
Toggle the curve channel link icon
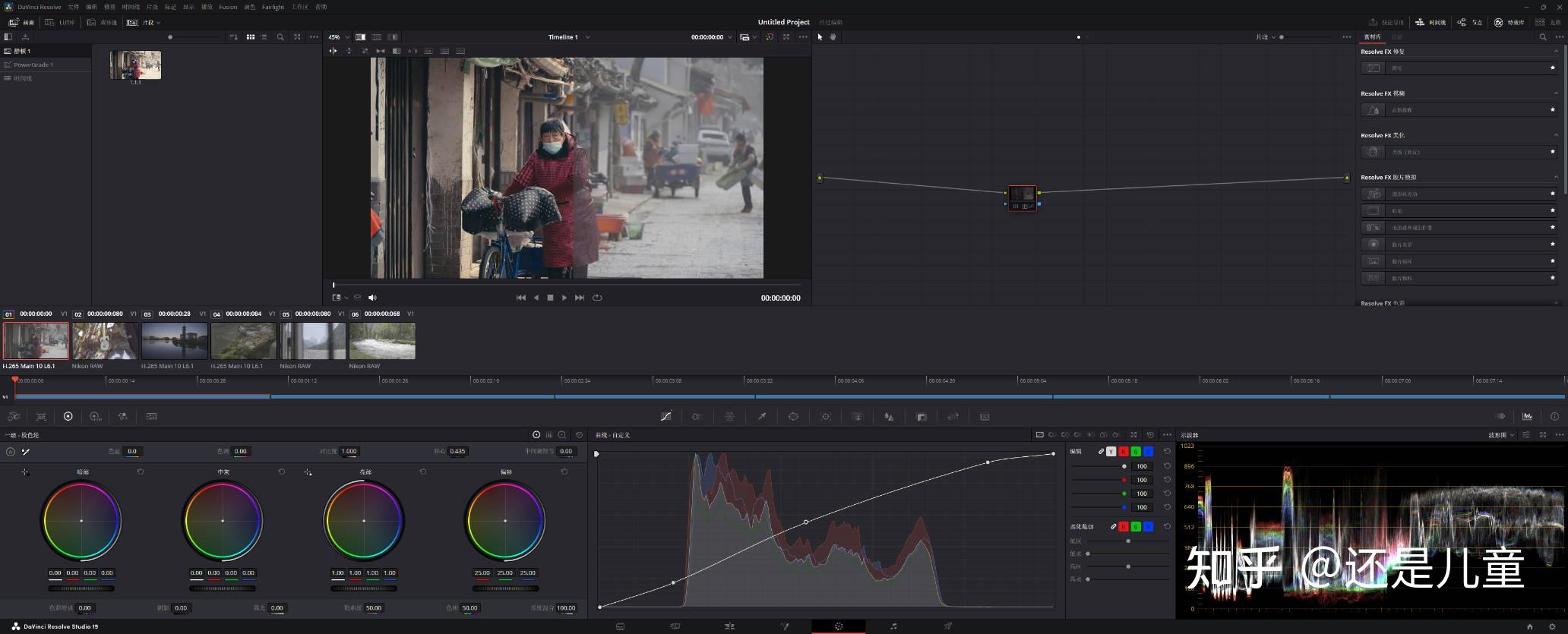coord(1101,452)
